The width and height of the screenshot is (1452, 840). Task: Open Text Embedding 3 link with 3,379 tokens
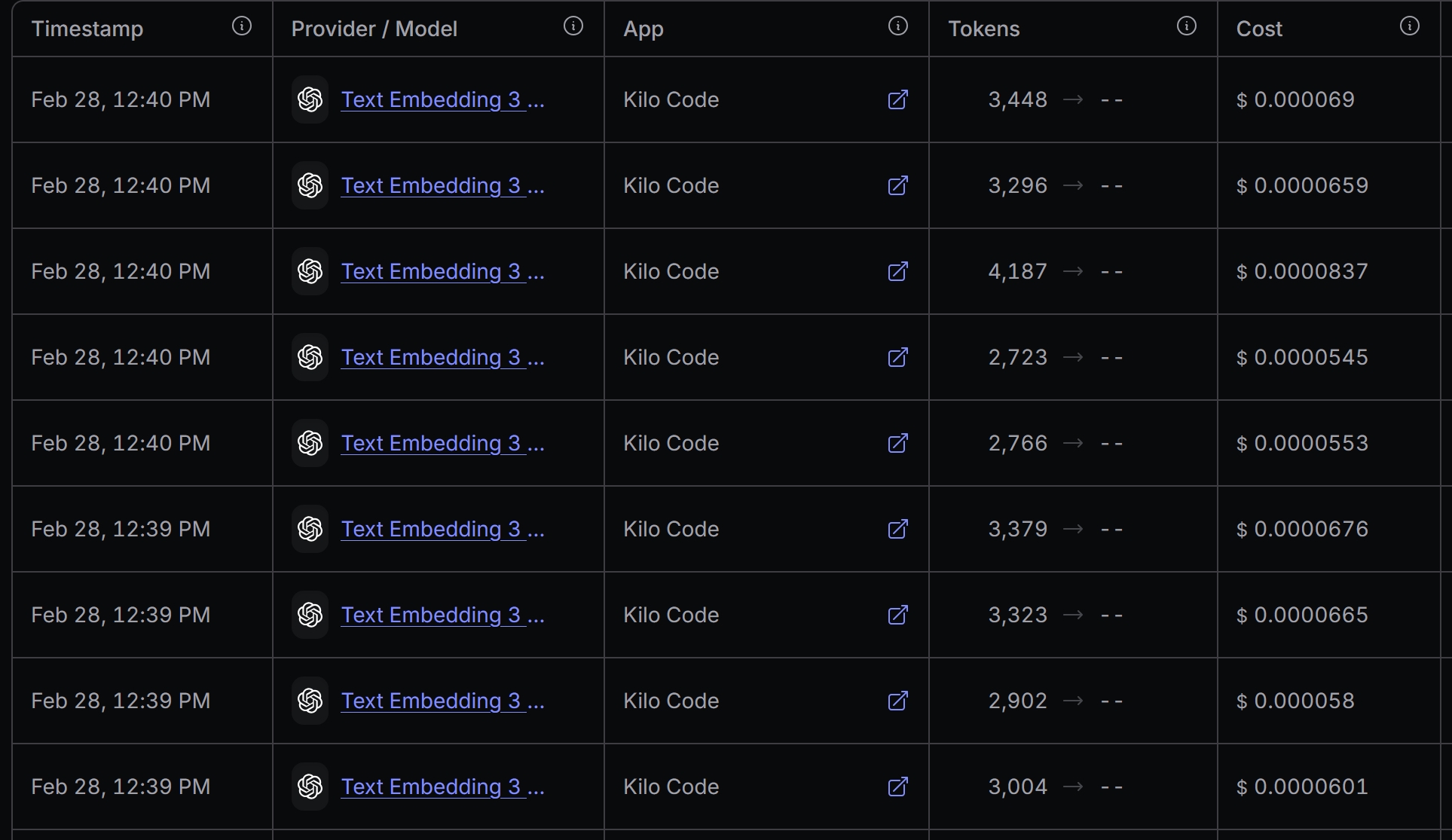click(442, 529)
